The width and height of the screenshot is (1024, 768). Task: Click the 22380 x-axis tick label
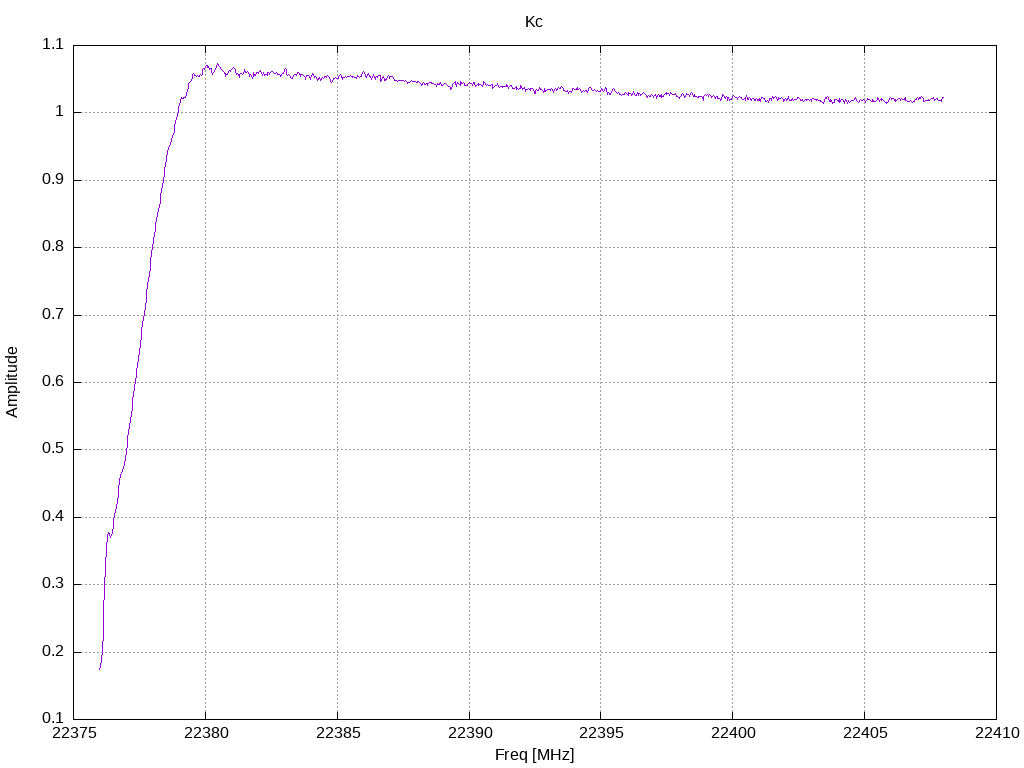coord(206,733)
